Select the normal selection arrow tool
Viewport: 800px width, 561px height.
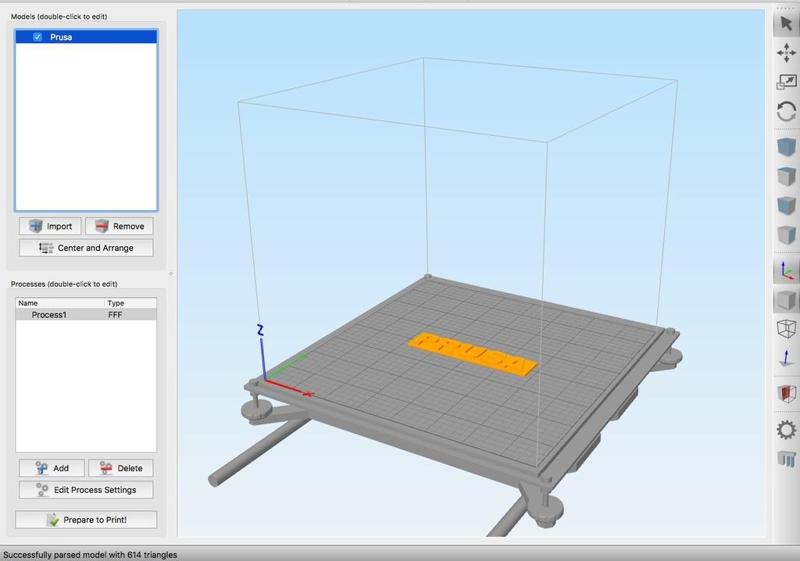pos(786,23)
